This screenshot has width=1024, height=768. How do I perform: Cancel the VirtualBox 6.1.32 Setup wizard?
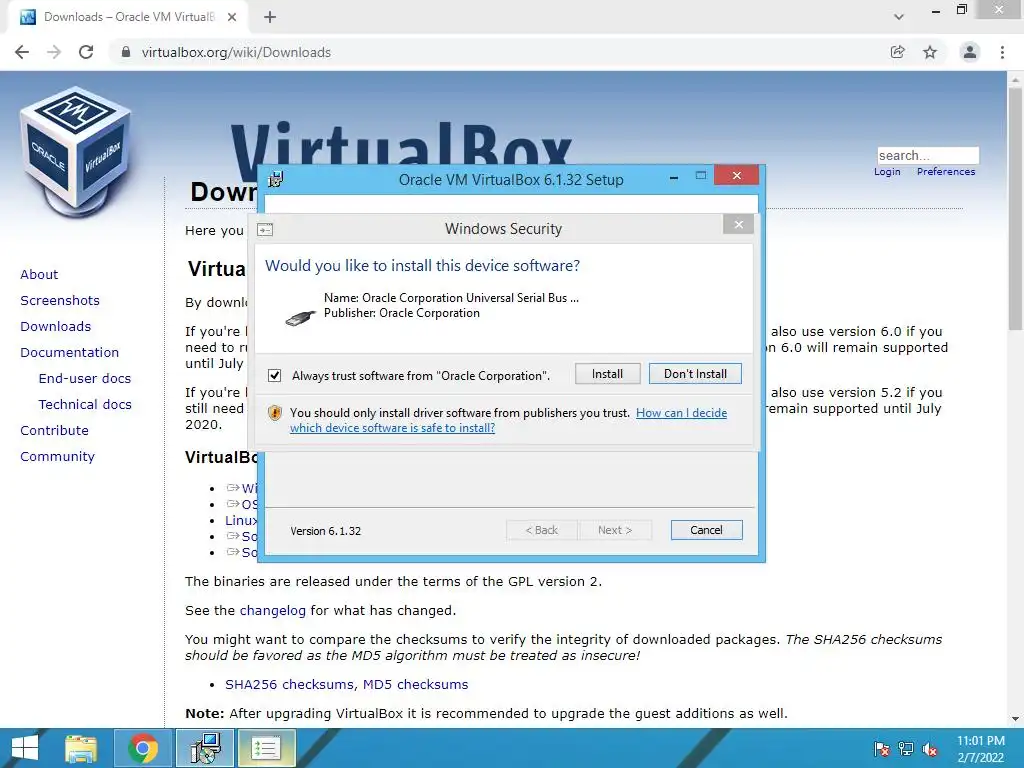(x=706, y=530)
